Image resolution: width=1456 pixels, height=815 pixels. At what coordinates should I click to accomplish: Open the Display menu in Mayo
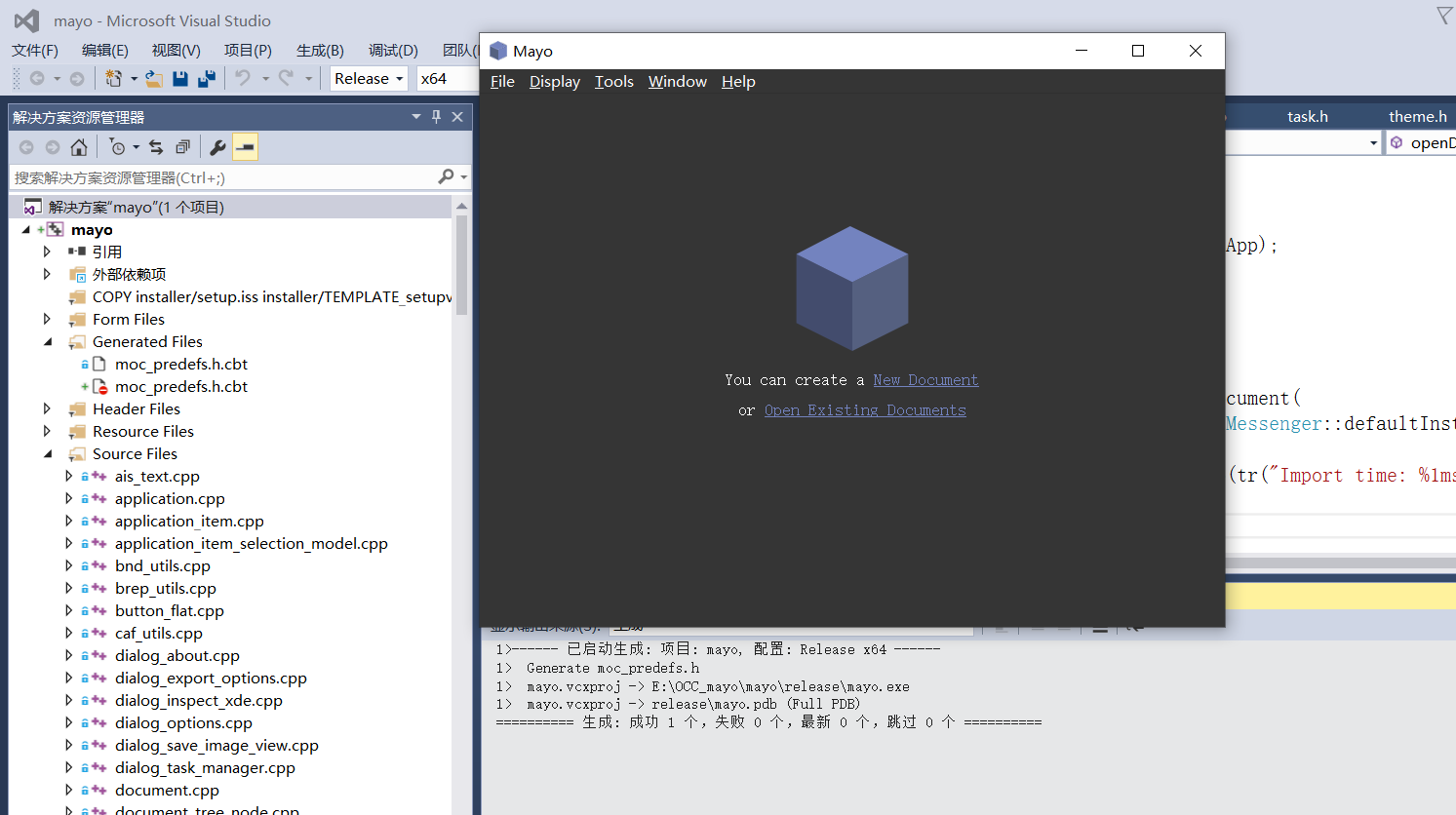(554, 82)
